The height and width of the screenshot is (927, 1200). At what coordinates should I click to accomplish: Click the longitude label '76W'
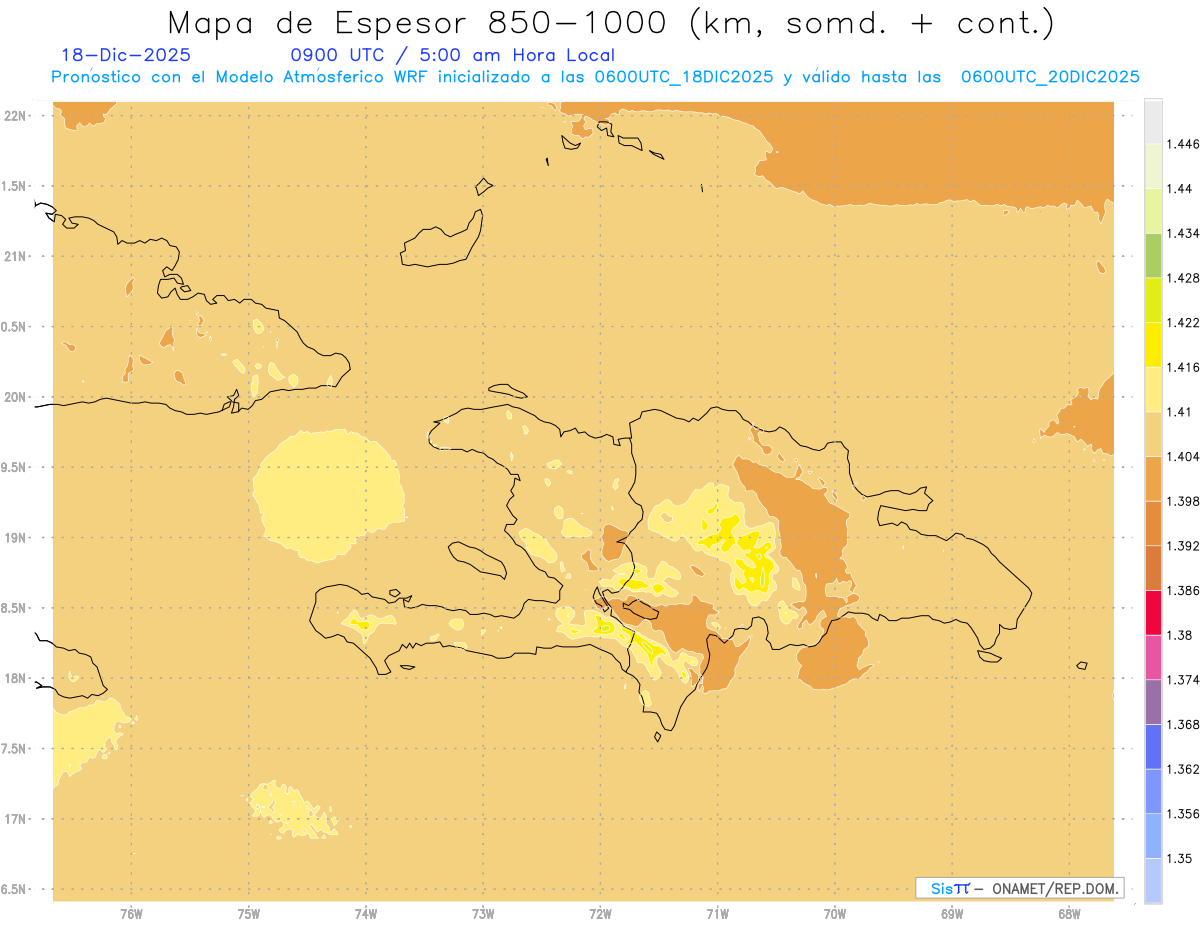click(131, 914)
